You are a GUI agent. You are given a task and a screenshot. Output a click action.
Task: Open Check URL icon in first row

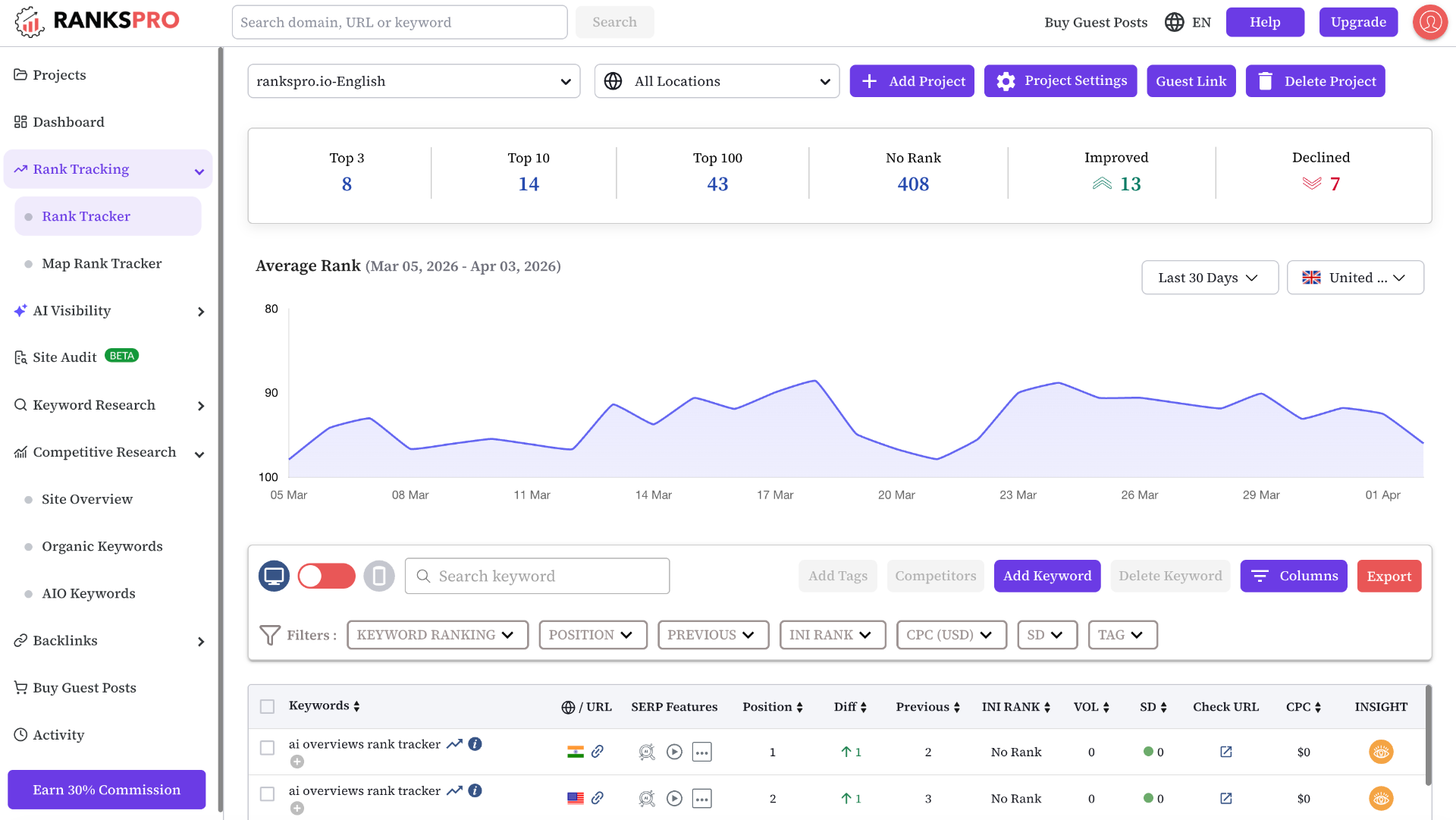point(1225,752)
